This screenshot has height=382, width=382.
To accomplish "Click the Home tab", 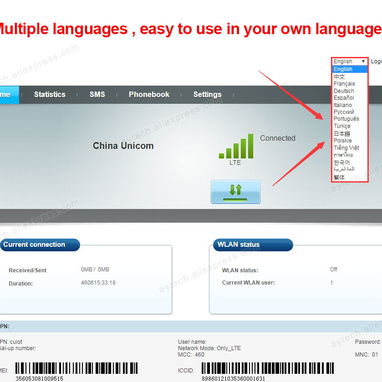I will pyautogui.click(x=9, y=95).
